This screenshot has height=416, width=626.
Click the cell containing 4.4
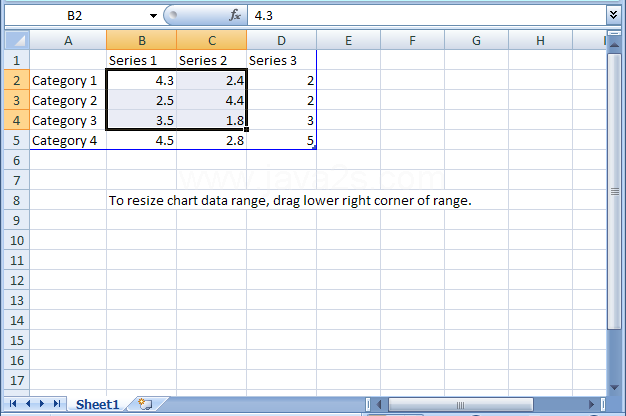212,100
